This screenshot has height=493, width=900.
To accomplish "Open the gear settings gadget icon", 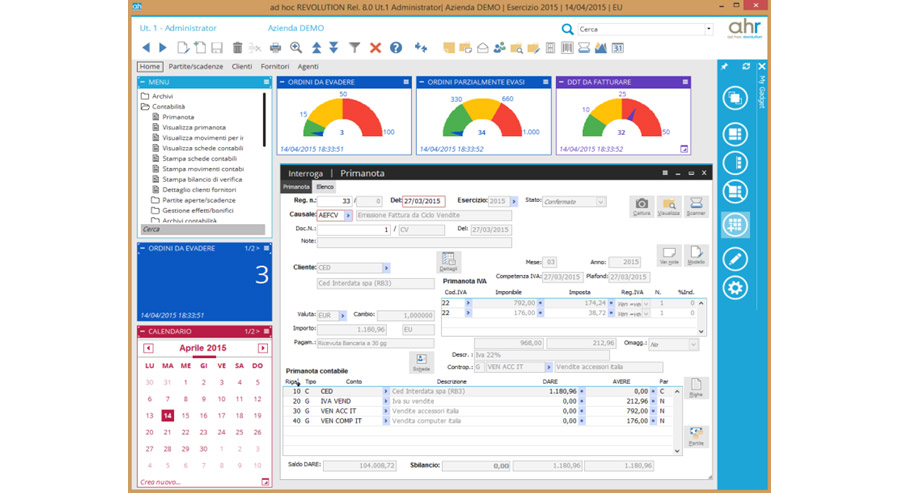I will point(735,288).
